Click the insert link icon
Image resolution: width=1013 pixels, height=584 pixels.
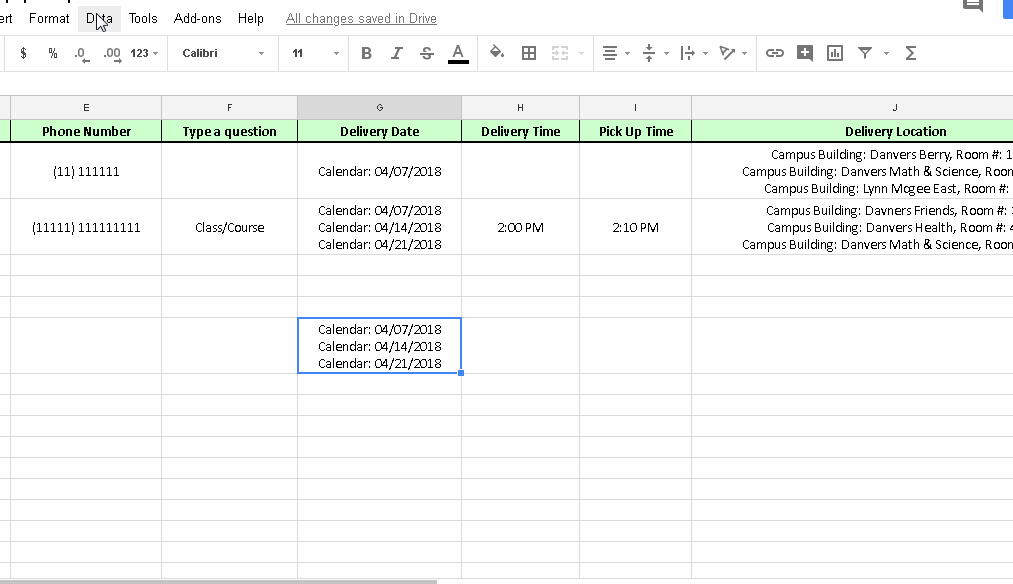(774, 53)
